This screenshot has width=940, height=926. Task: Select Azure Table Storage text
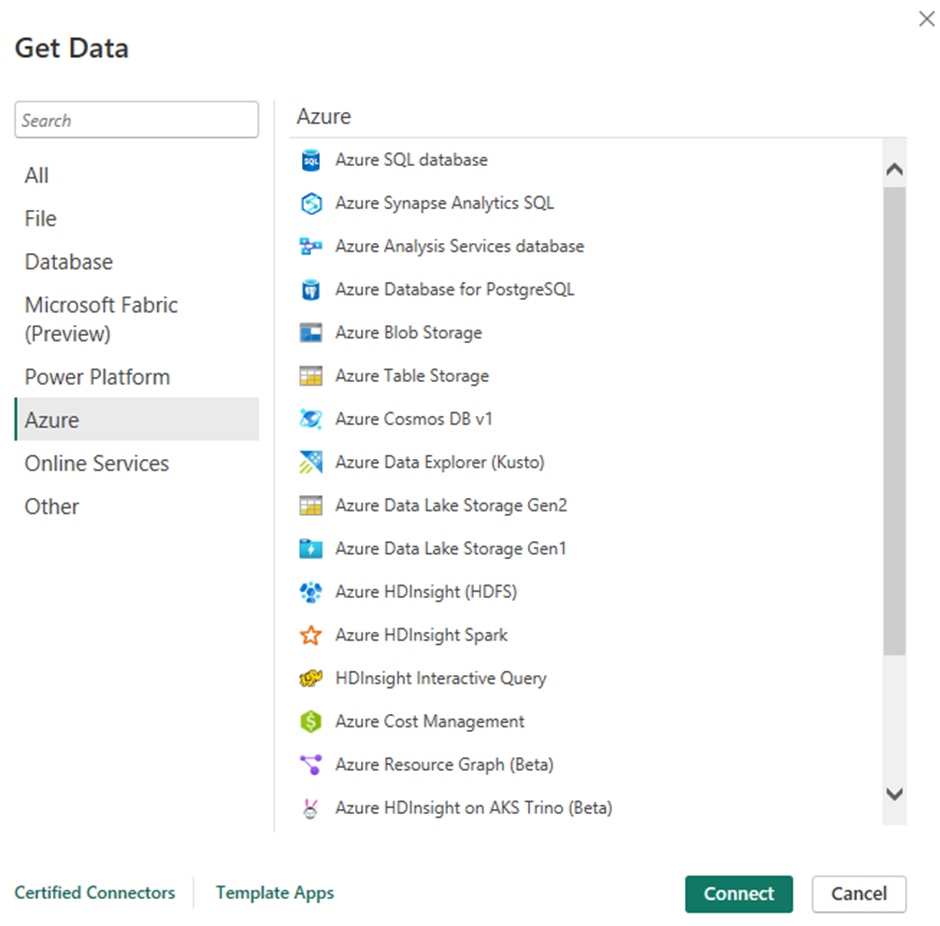pyautogui.click(x=412, y=376)
